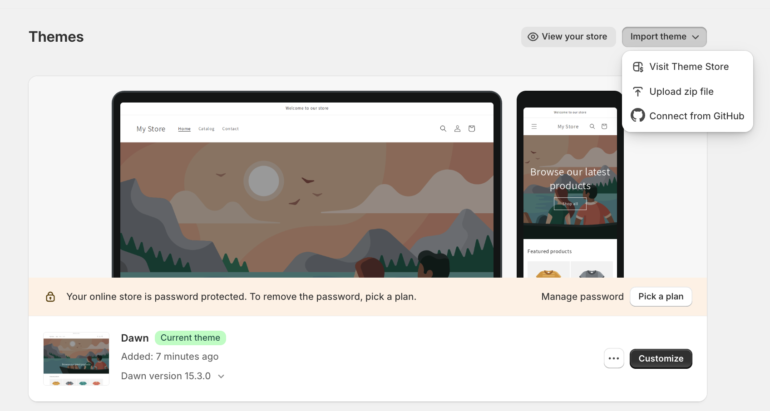Screen dimensions: 770x411
Task: Click hamburger menu icon in mobile preview
Action: (534, 127)
